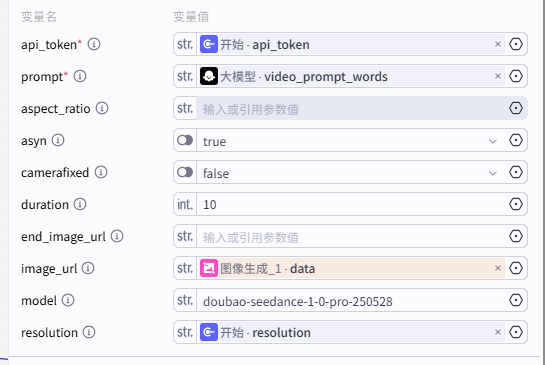Screen dimensions: 545x365
Task: Open variable picker hexagon for aspect_ratio row
Action: click(x=516, y=108)
